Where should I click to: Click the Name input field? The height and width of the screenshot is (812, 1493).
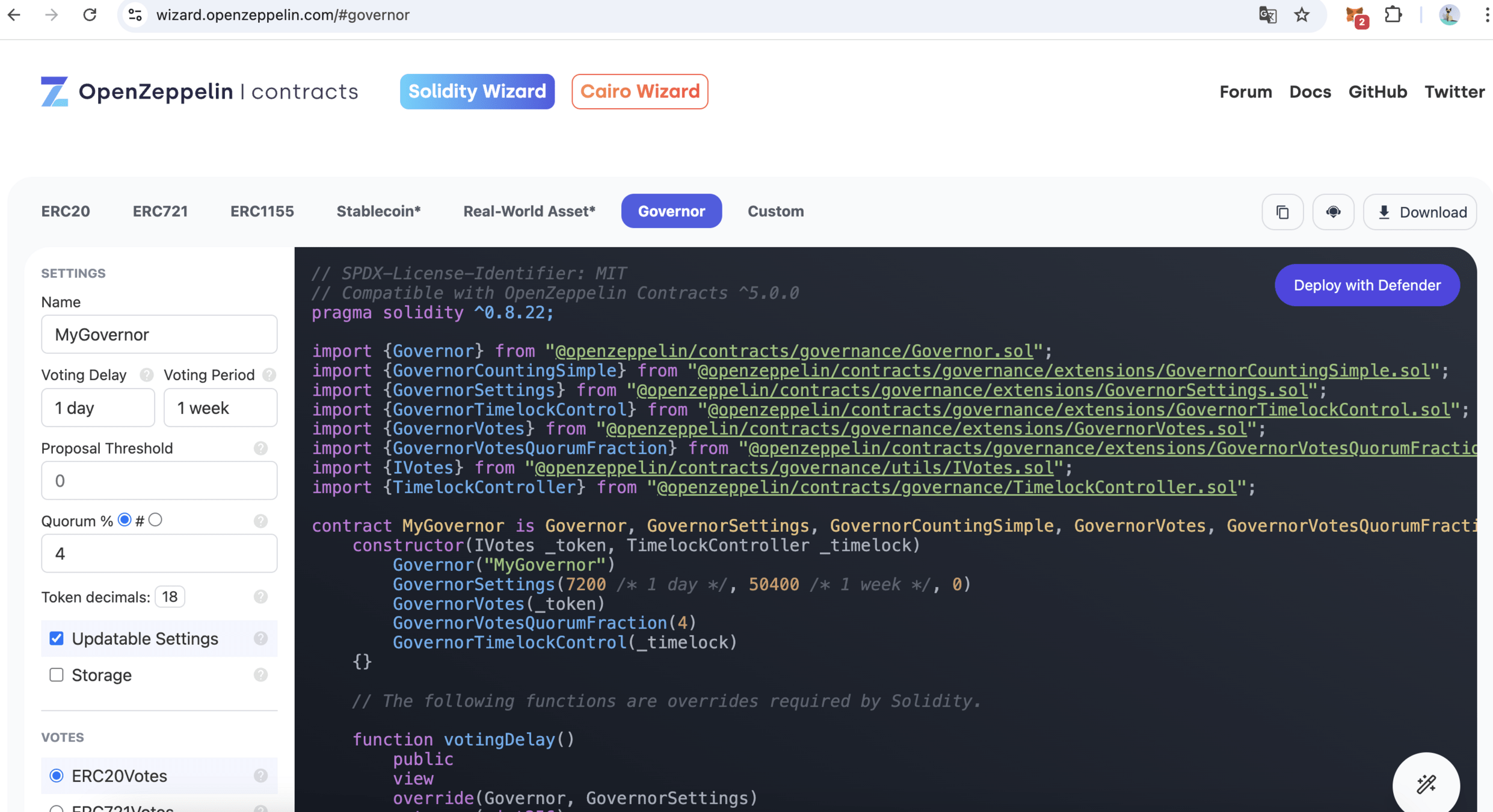click(159, 334)
